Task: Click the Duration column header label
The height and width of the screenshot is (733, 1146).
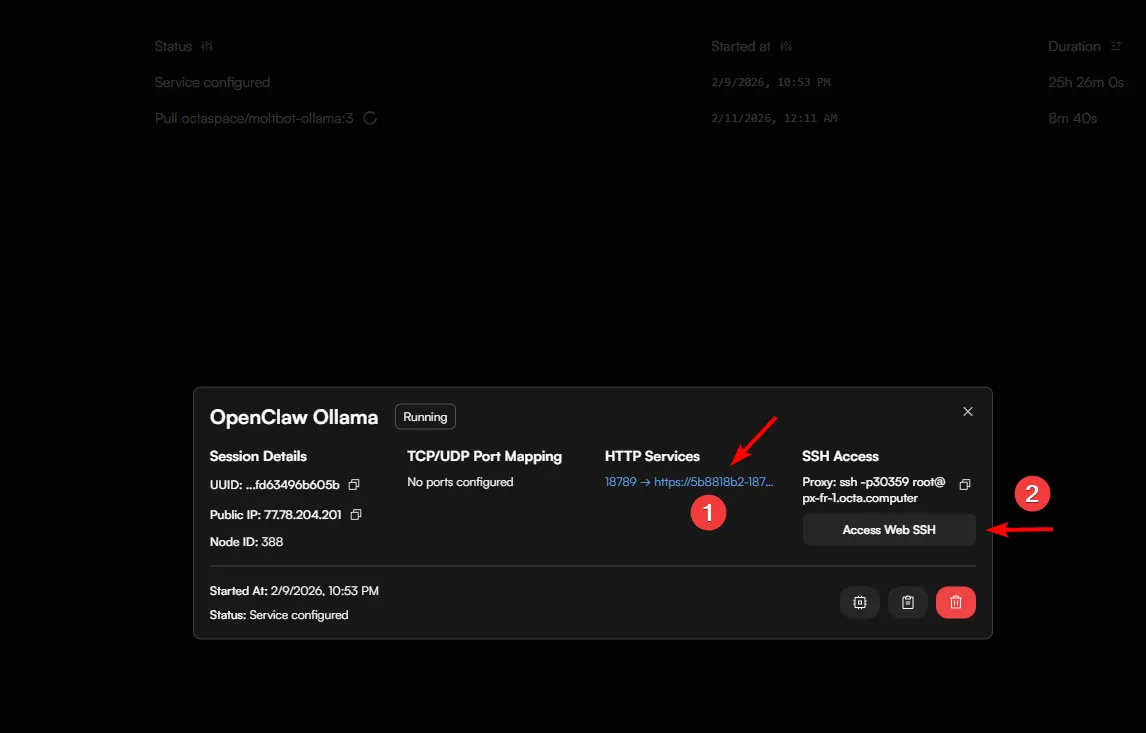Action: pyautogui.click(x=1074, y=46)
